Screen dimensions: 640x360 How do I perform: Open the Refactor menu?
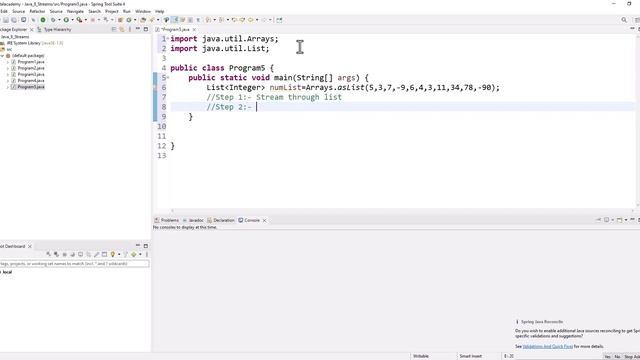click(x=37, y=11)
